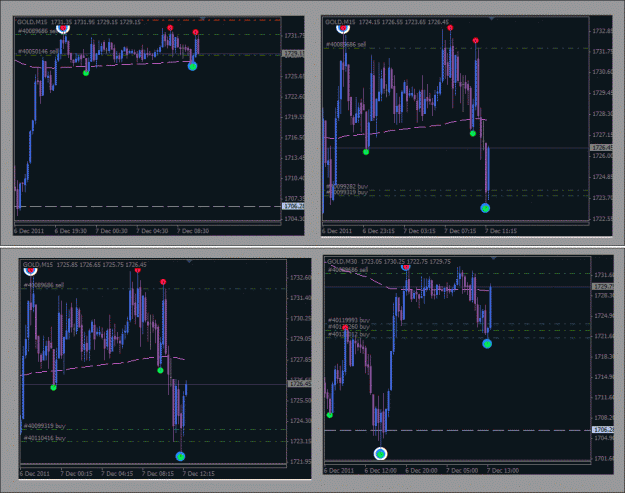Click the 7 Dec 11:15 time label

(x=501, y=231)
